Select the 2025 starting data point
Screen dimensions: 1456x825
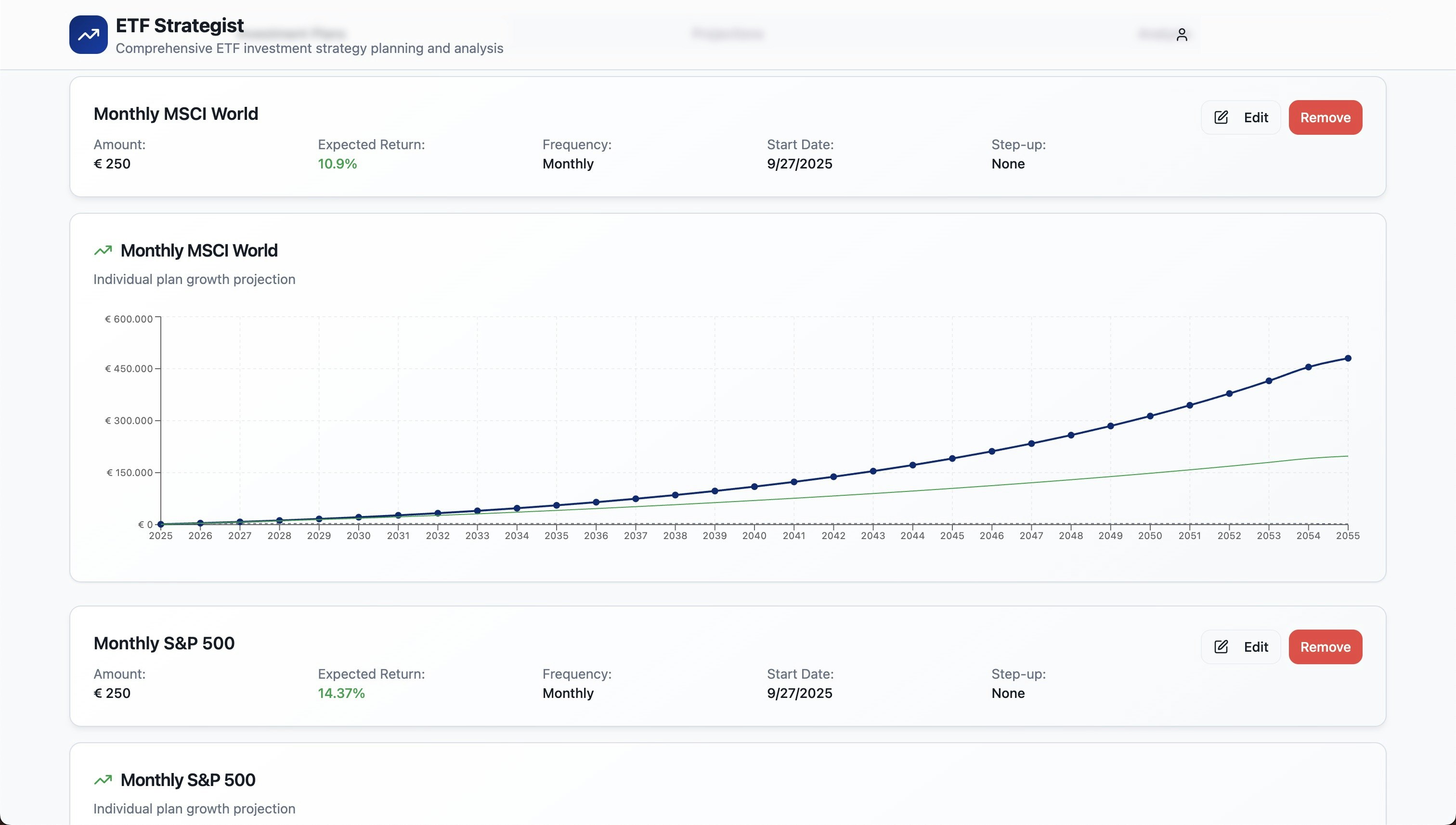tap(161, 524)
